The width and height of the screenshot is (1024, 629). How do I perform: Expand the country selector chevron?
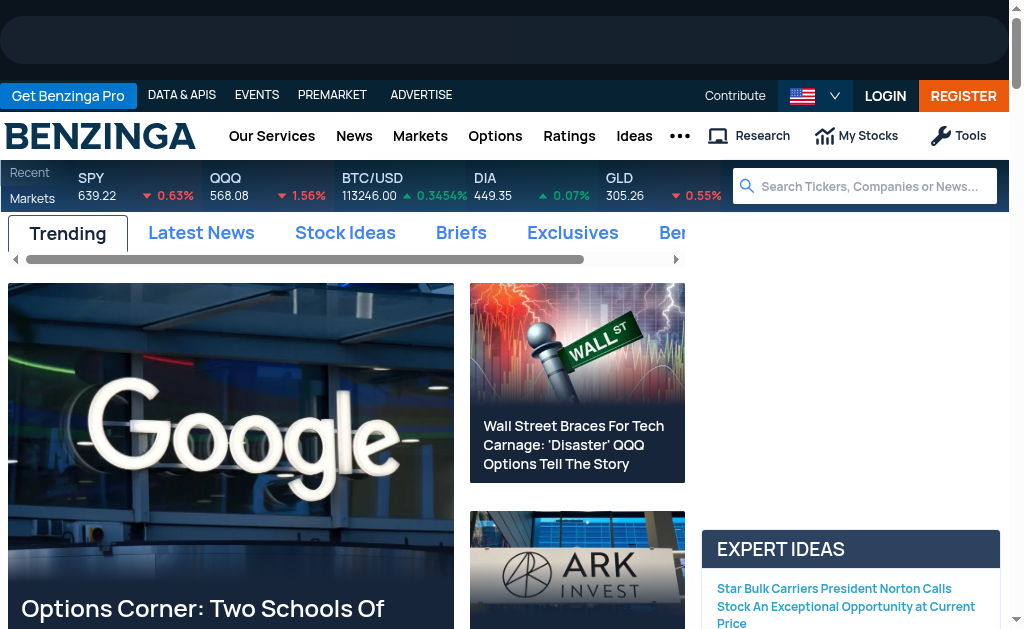click(x=835, y=96)
